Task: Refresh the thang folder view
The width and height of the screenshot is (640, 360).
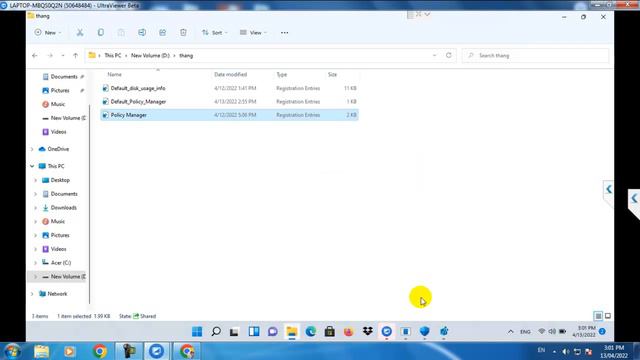Action: 449,55
